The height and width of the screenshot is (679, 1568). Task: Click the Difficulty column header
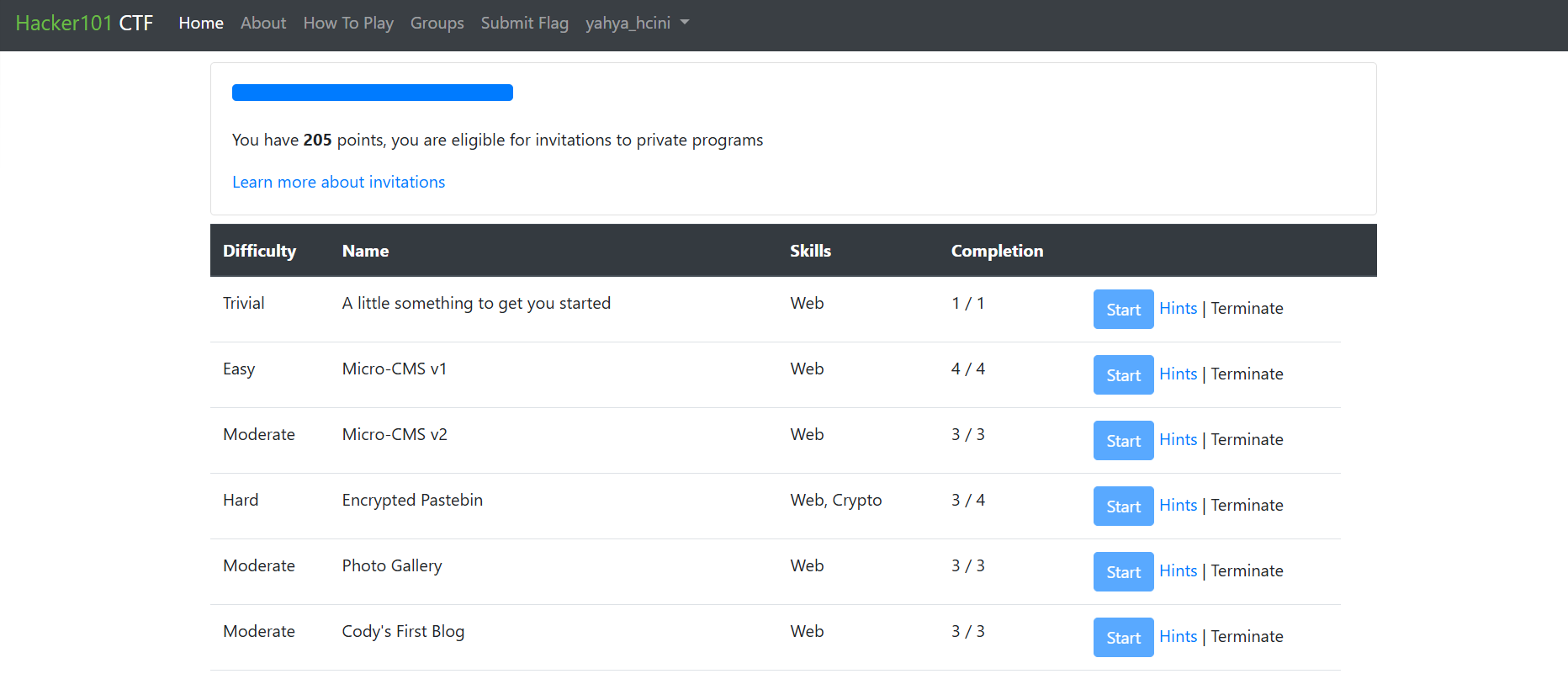(x=260, y=251)
